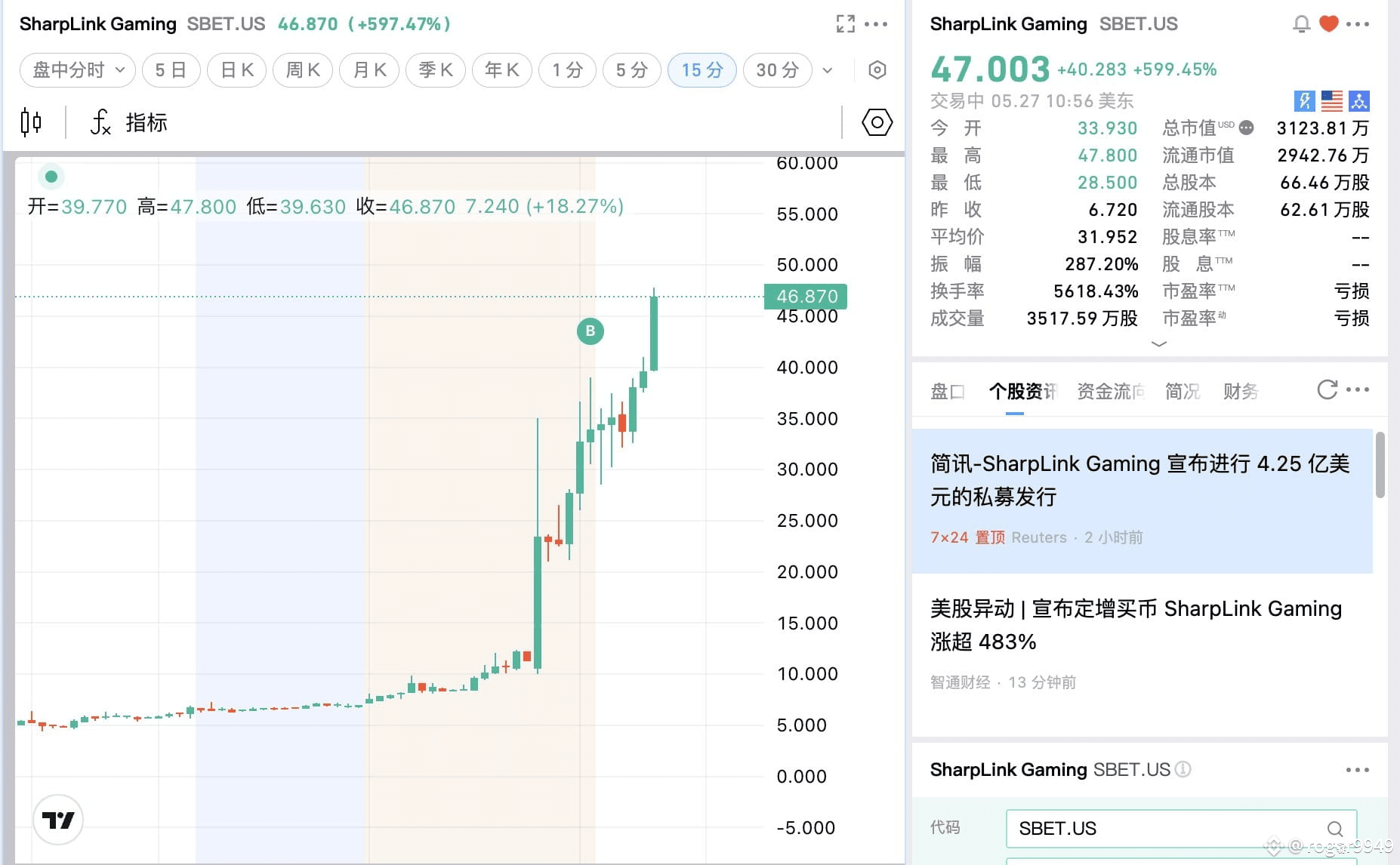Viewport: 1400px width, 865px height.
Task: Click the TradingView logo badge
Action: click(x=58, y=820)
